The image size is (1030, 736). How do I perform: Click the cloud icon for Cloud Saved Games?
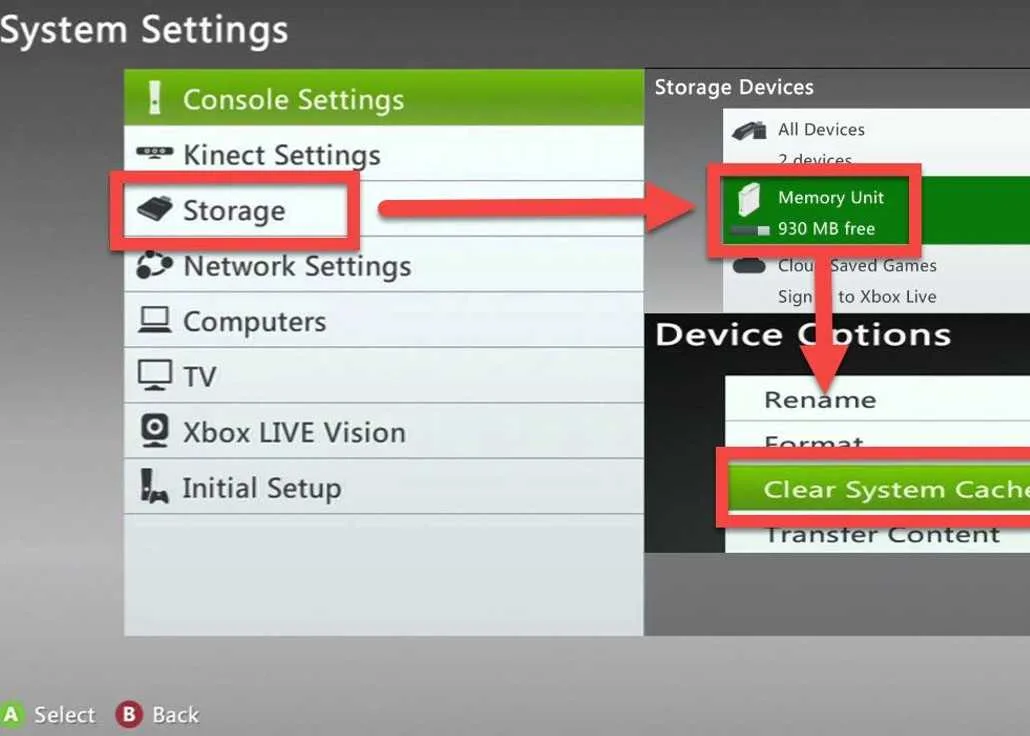coord(749,265)
